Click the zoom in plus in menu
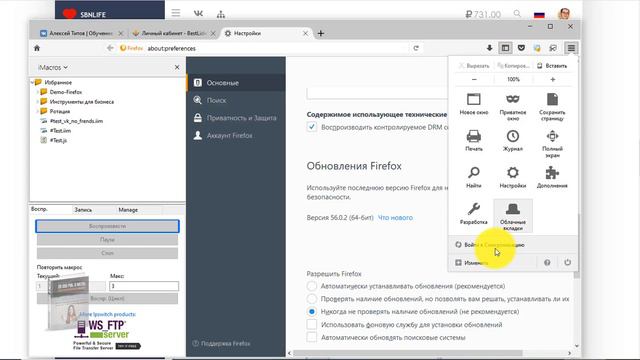The height and width of the screenshot is (360, 640). pos(553,79)
